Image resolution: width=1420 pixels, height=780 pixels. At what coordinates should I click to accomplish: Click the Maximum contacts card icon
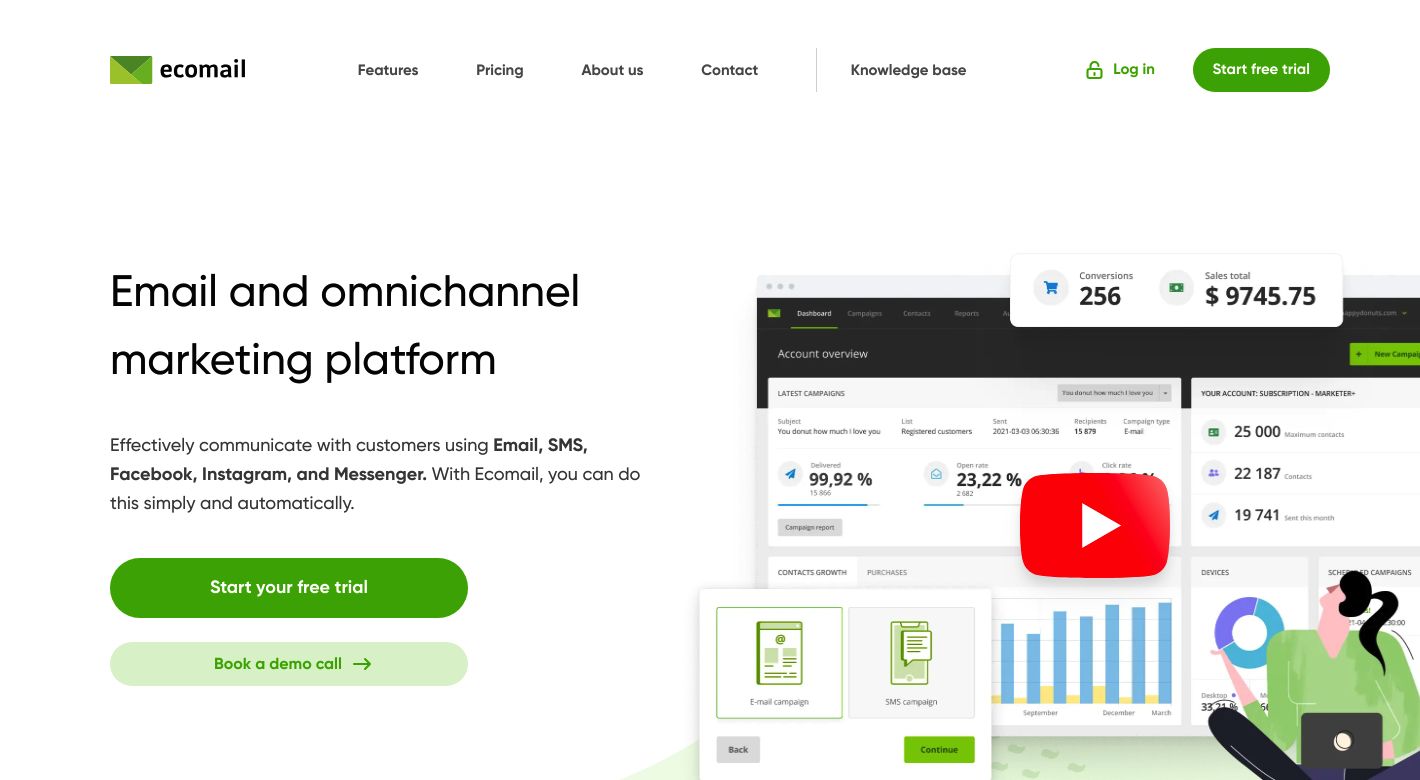click(1213, 432)
